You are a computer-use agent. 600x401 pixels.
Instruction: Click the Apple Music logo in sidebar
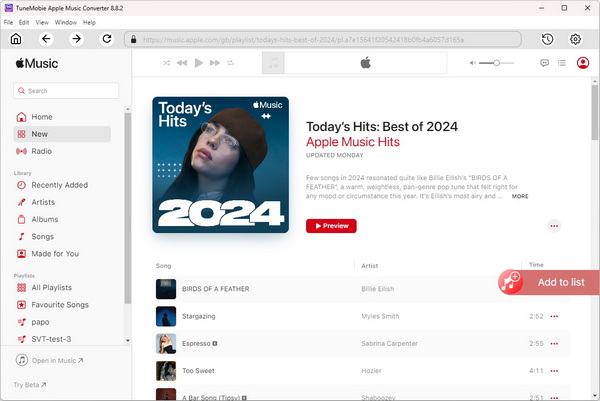[x=37, y=63]
